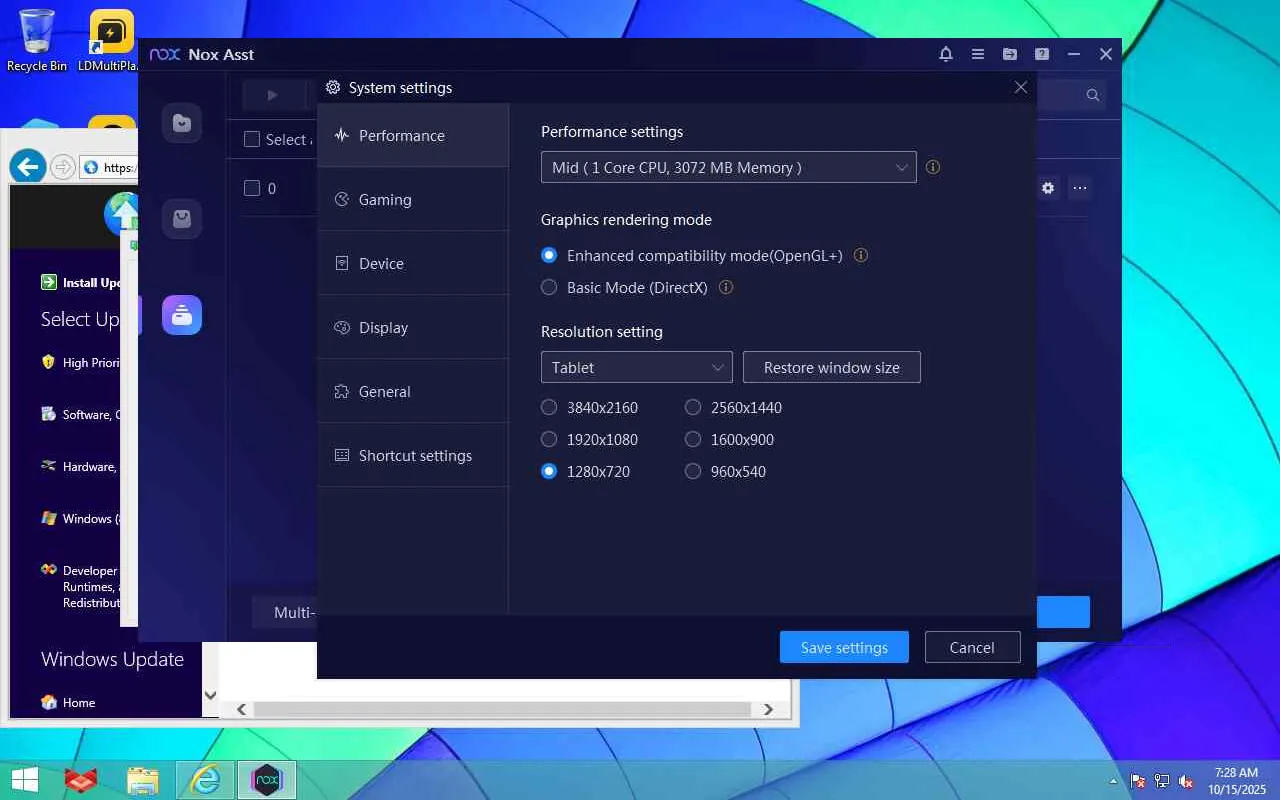Tick the Select all checkbox in Nox
Image resolution: width=1280 pixels, height=800 pixels.
point(252,139)
